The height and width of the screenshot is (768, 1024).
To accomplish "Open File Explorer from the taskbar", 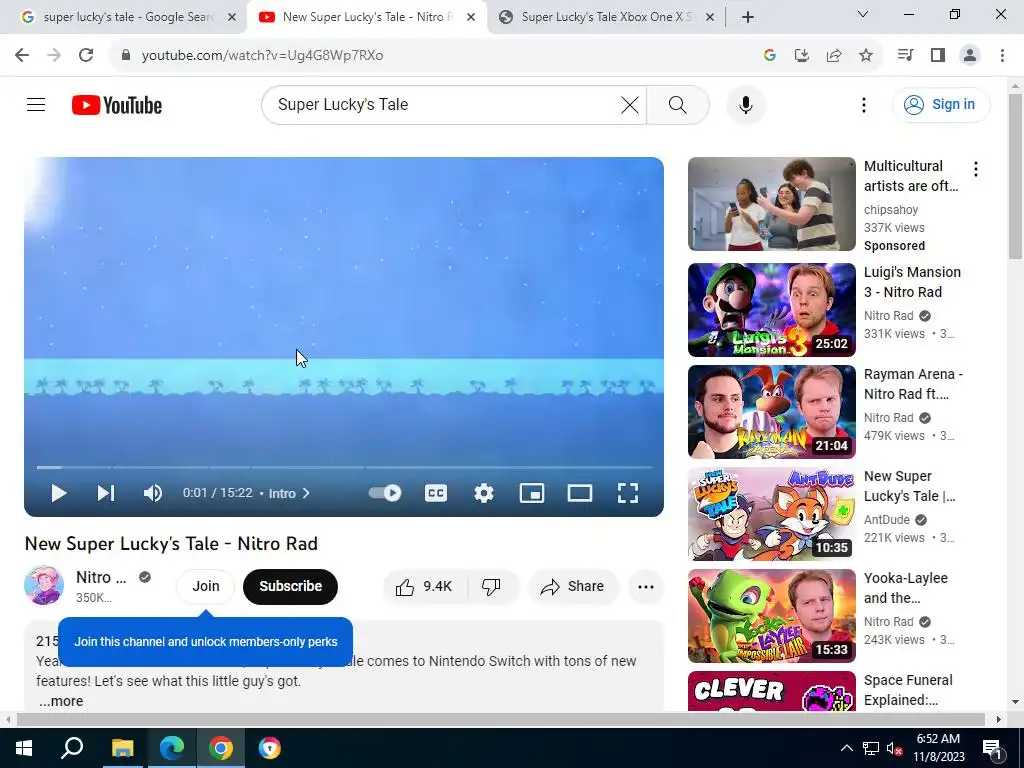I will pos(122,748).
